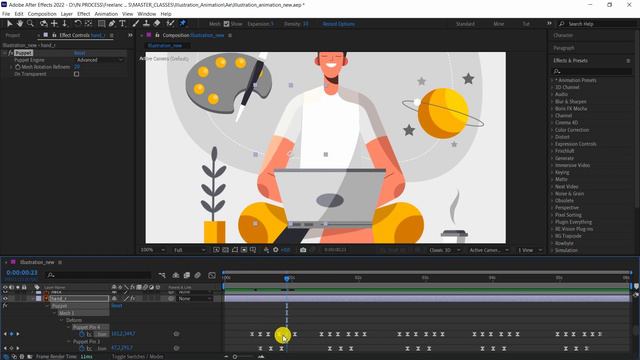Click the Puppet Pin 4 stopwatch icon
This screenshot has height=360, width=640.
[x=82, y=334]
